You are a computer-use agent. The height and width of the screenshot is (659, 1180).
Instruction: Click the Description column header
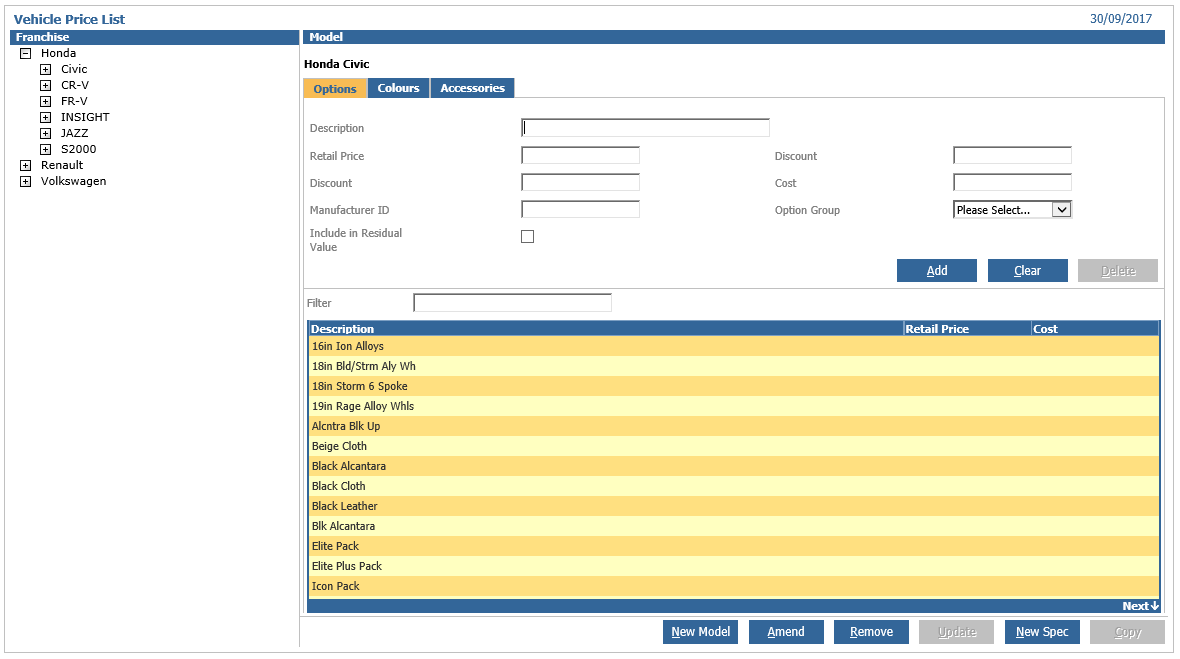(606, 329)
